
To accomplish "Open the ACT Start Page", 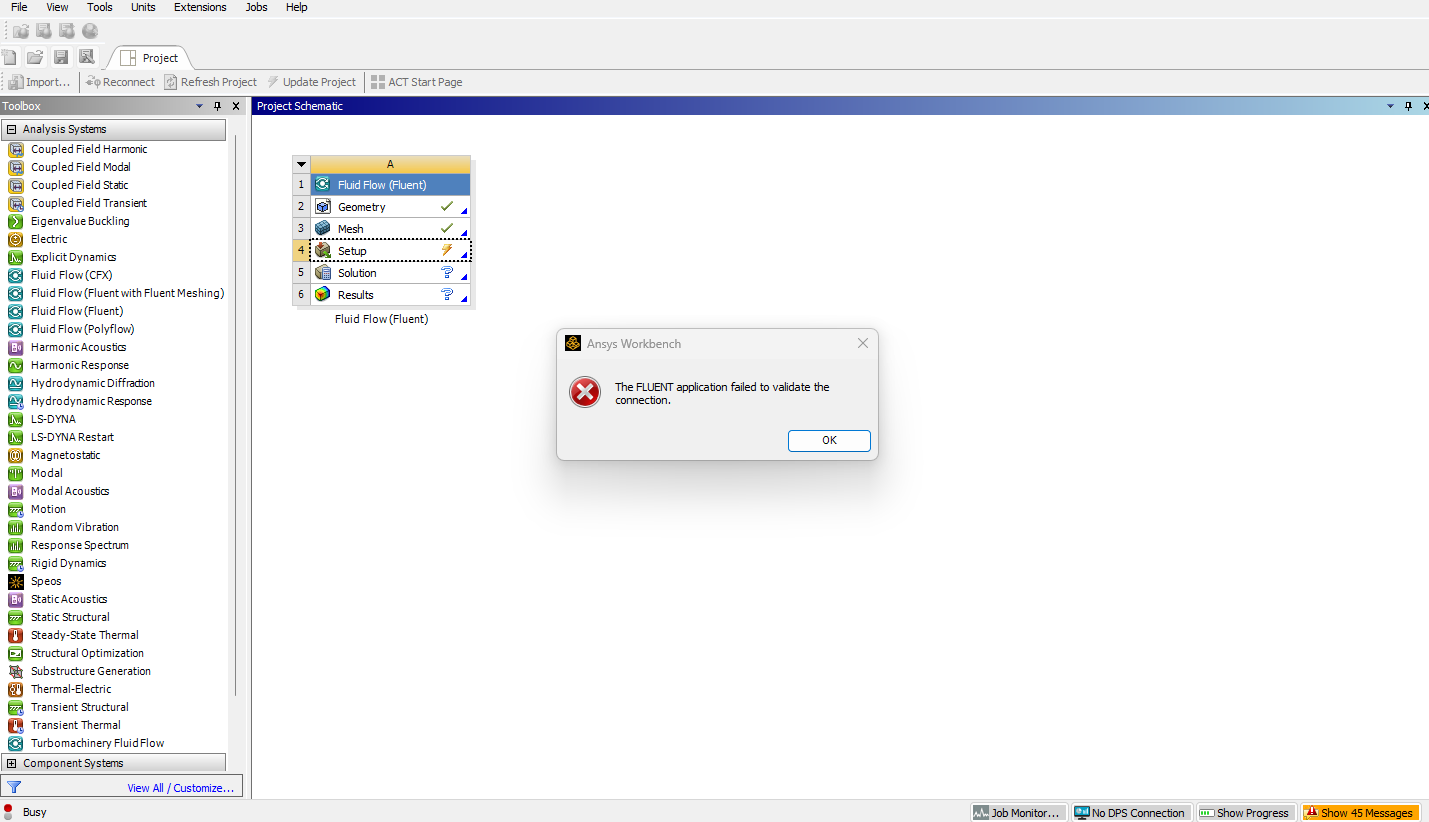I will click(x=416, y=82).
